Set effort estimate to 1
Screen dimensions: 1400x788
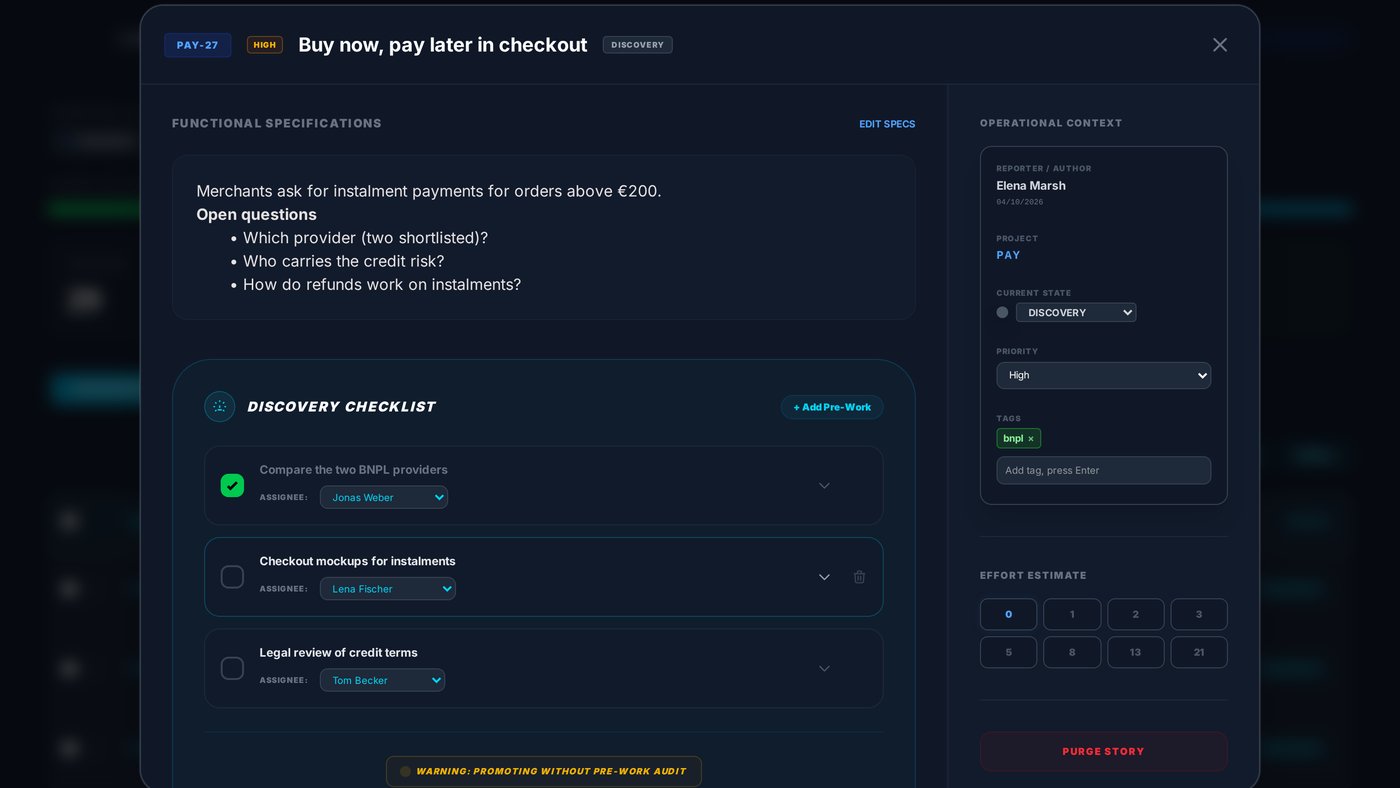[x=1072, y=614]
